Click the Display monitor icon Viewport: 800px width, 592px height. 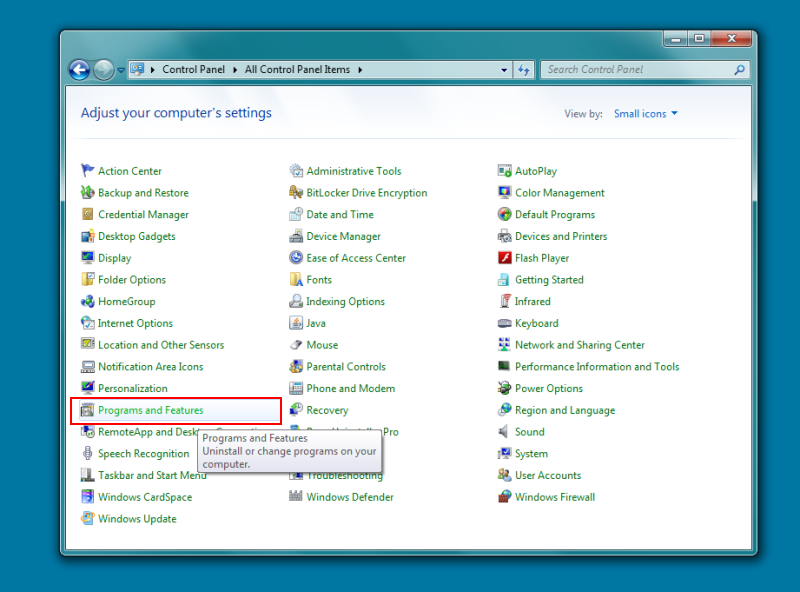point(88,258)
